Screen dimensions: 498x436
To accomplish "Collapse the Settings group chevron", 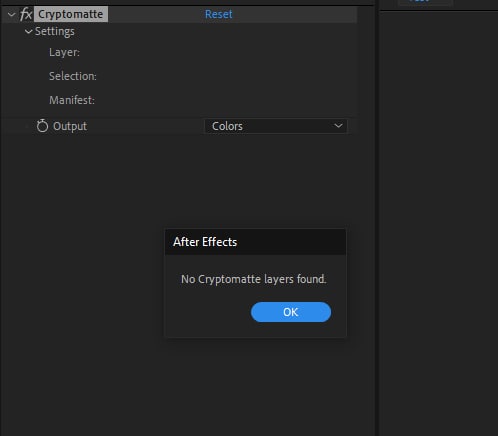I will (29, 32).
